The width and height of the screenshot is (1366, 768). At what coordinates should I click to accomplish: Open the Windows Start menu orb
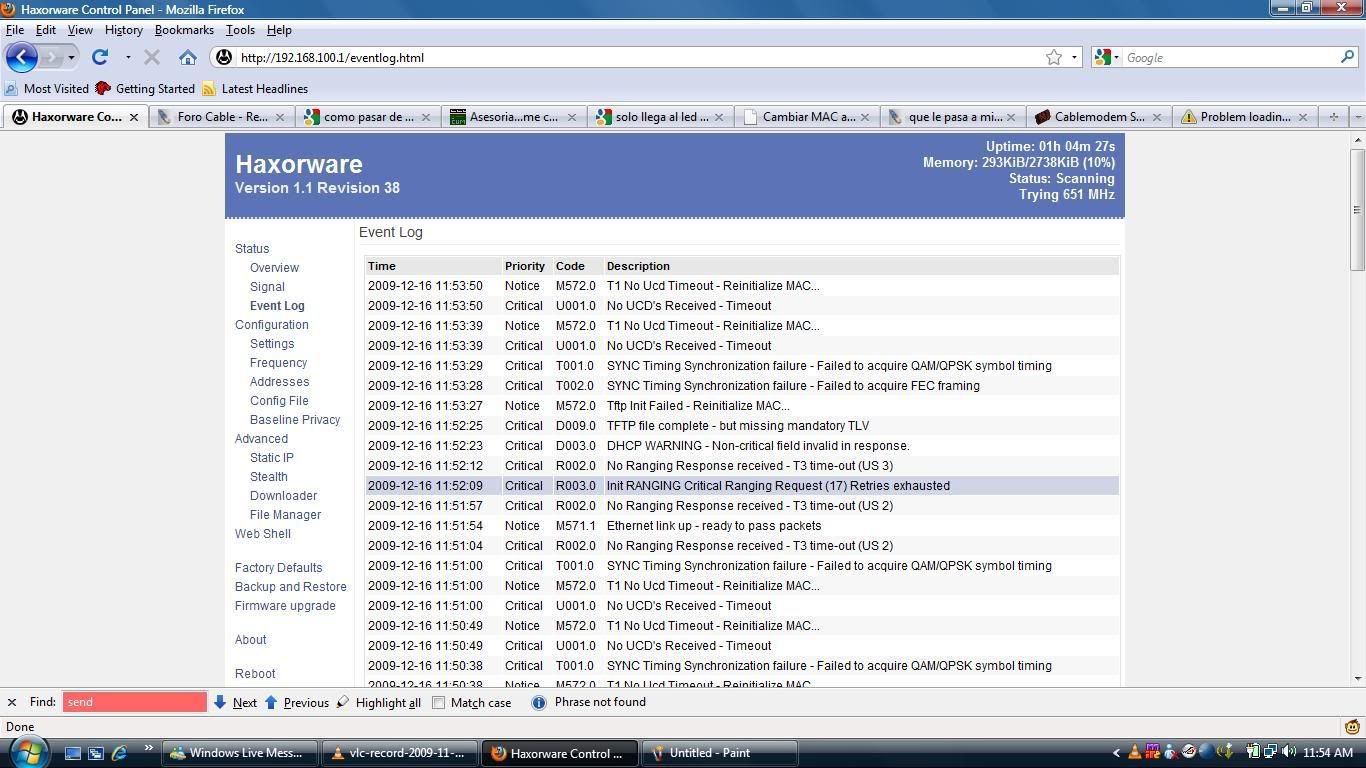27,751
